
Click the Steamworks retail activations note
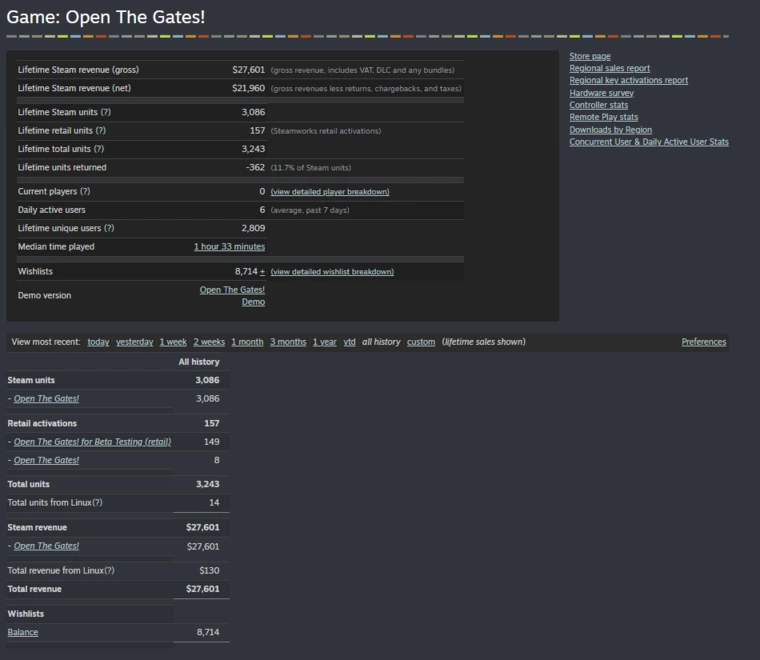coord(326,131)
